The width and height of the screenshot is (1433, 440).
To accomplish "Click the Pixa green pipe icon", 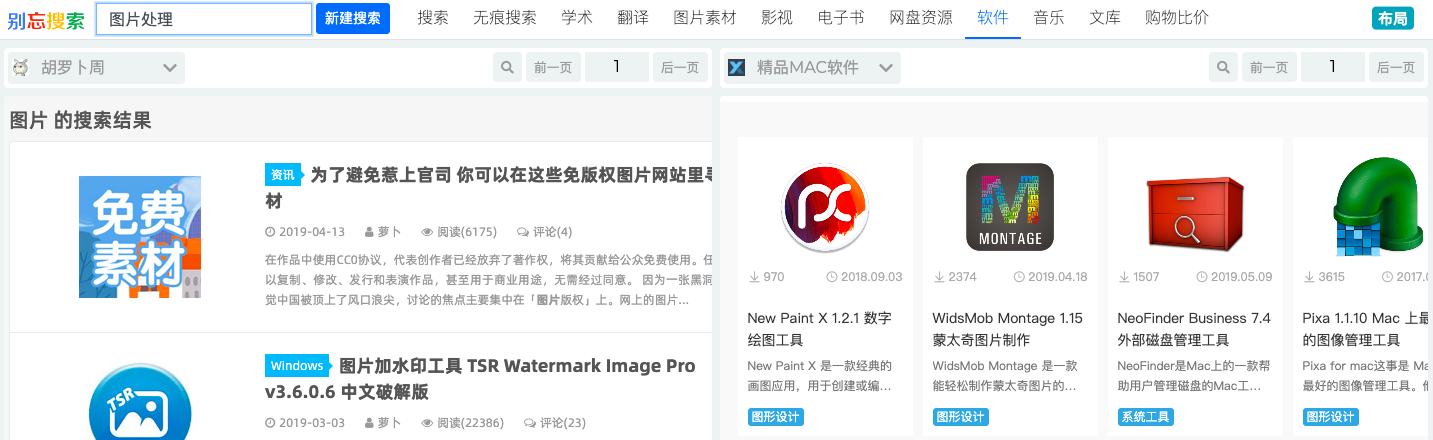I will pos(1378,207).
